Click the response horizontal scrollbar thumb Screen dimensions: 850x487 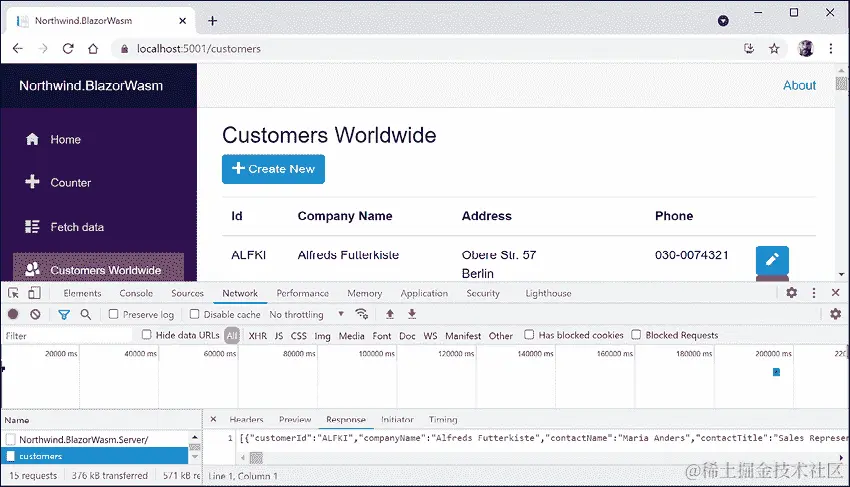256,458
